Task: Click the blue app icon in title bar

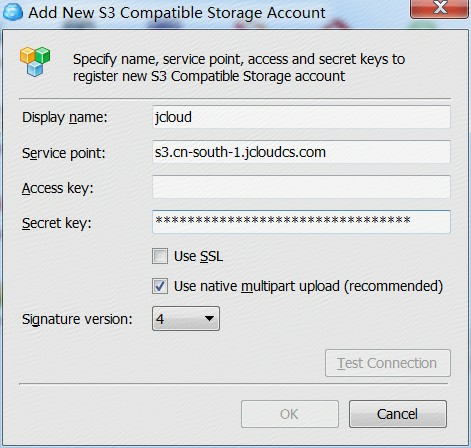Action: pos(13,12)
